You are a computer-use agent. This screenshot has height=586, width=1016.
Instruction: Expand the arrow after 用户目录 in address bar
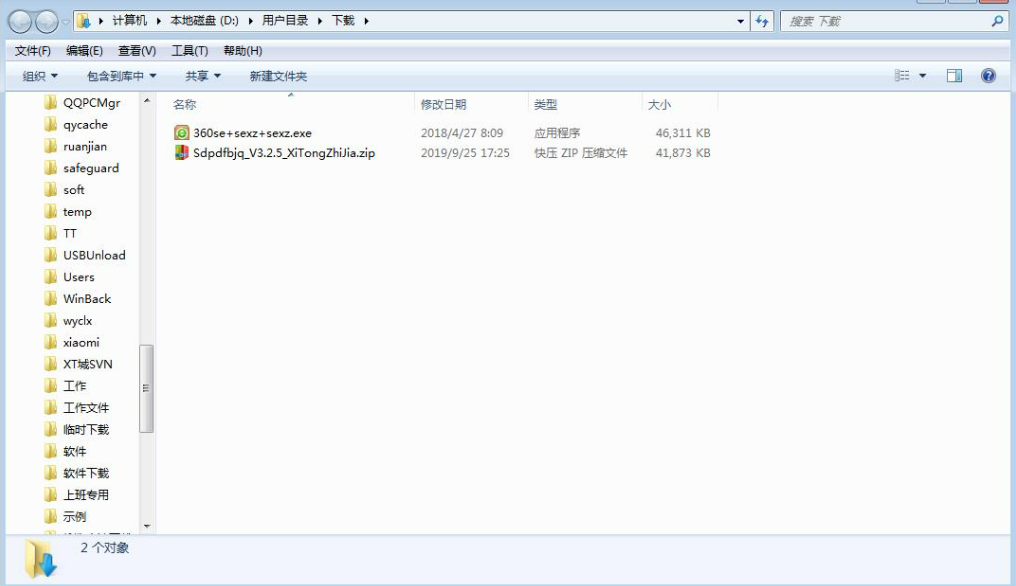[x=319, y=21]
